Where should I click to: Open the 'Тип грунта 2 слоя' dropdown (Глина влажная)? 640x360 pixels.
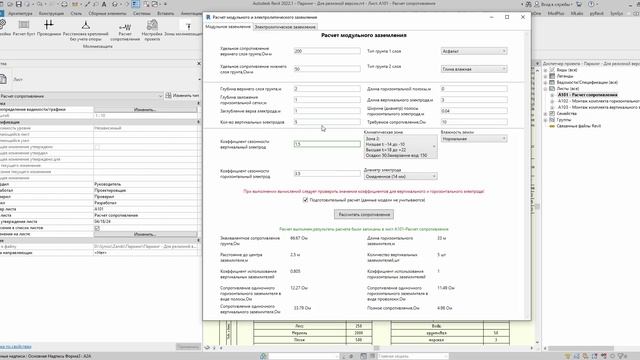474,69
